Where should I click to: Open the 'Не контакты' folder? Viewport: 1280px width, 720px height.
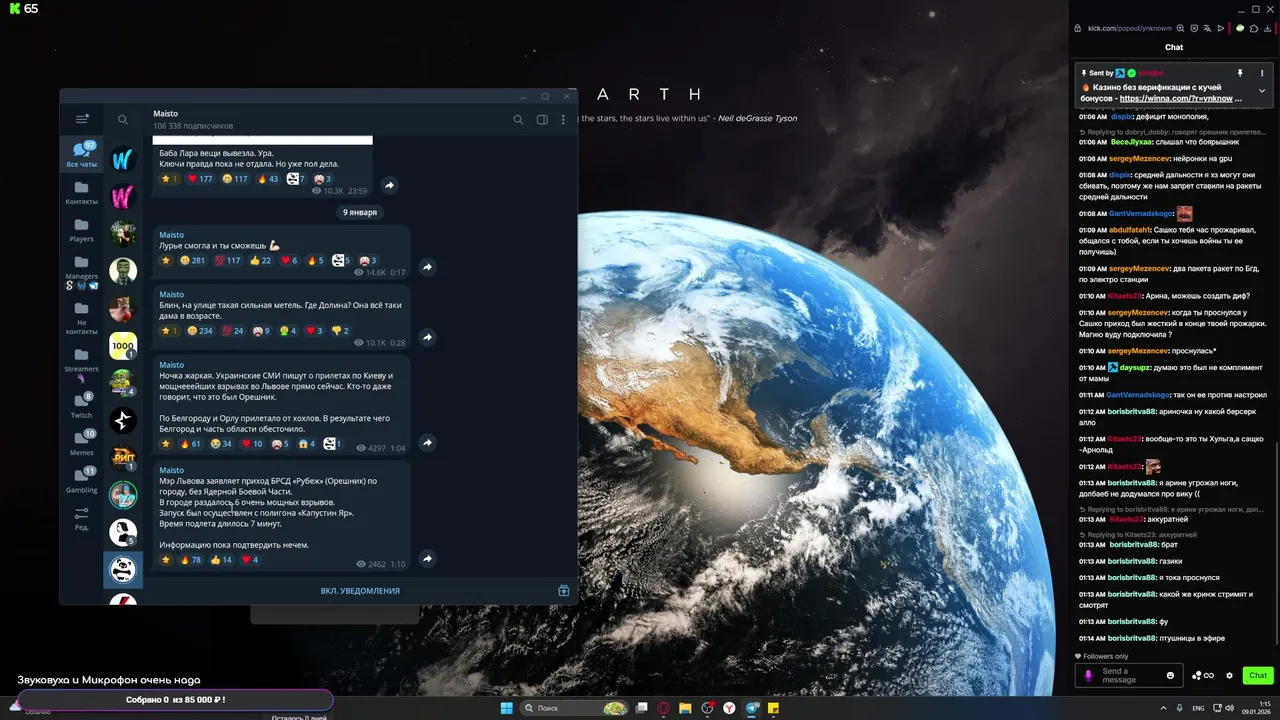(82, 317)
